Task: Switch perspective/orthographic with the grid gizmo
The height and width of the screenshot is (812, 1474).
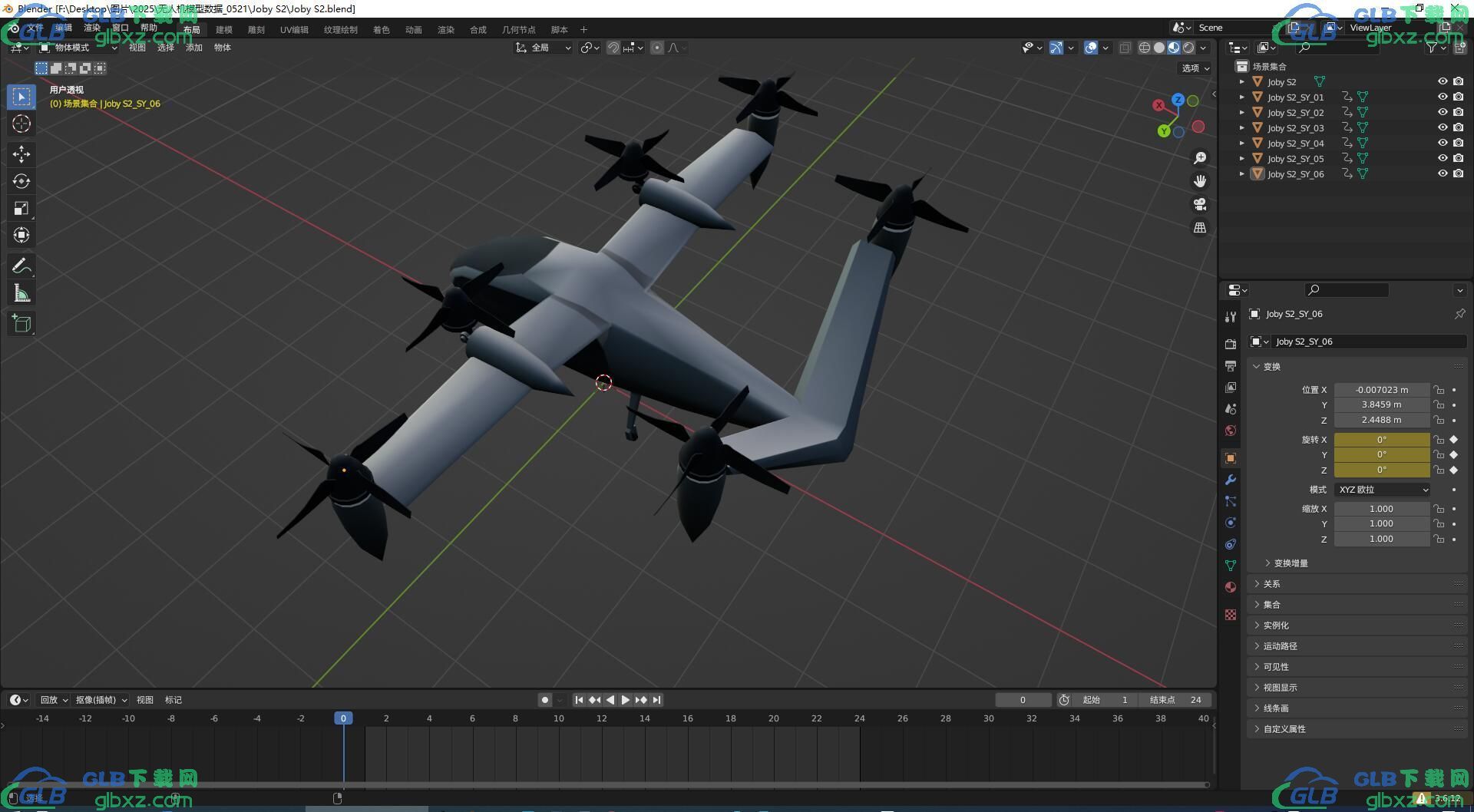Action: tap(1199, 227)
